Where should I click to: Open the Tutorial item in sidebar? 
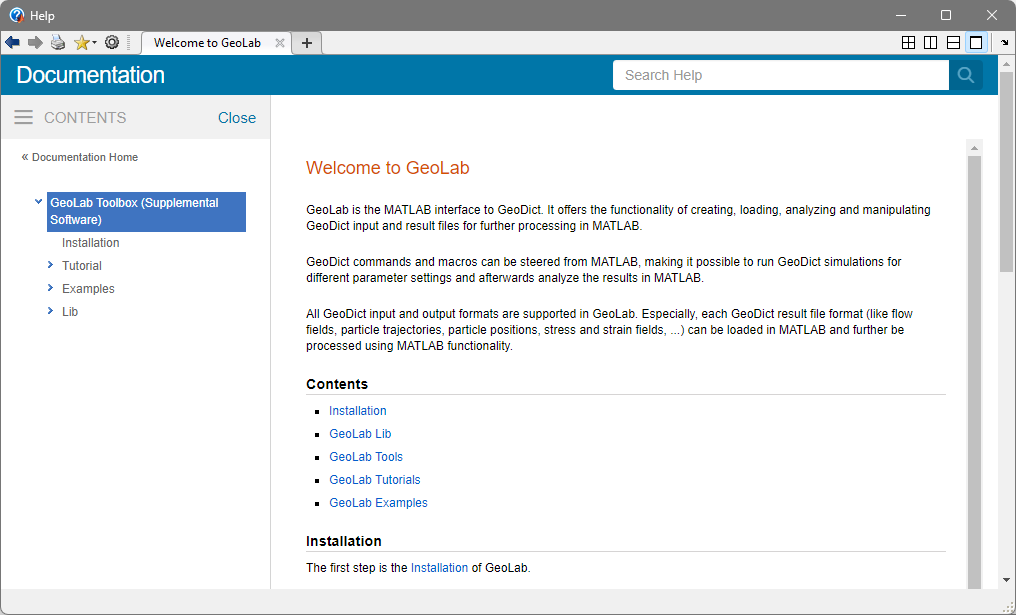click(x=82, y=266)
